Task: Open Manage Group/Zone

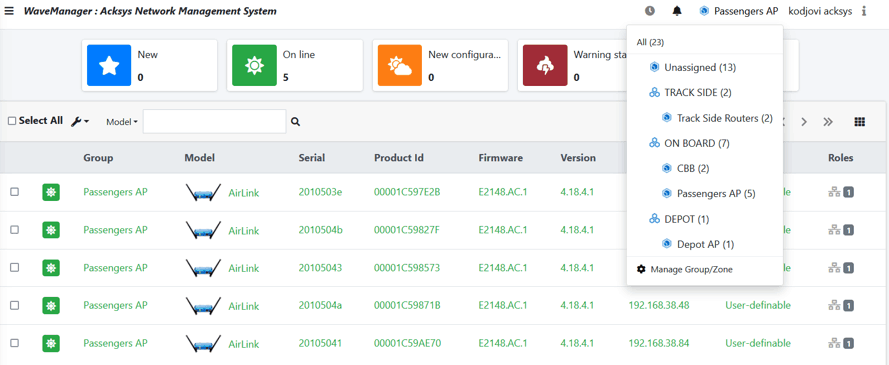Action: [691, 269]
